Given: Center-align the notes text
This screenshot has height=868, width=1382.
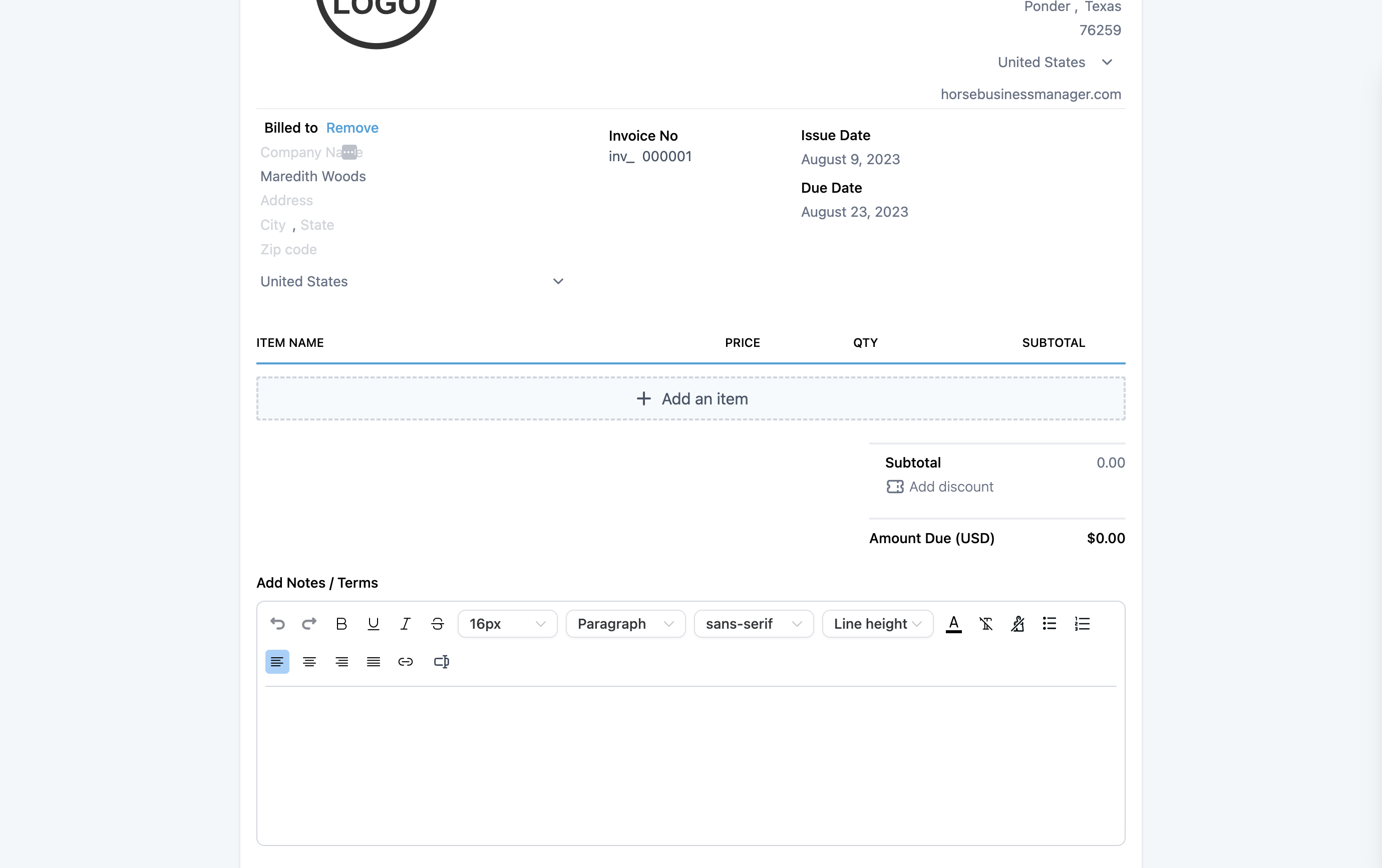Looking at the screenshot, I should tap(309, 661).
